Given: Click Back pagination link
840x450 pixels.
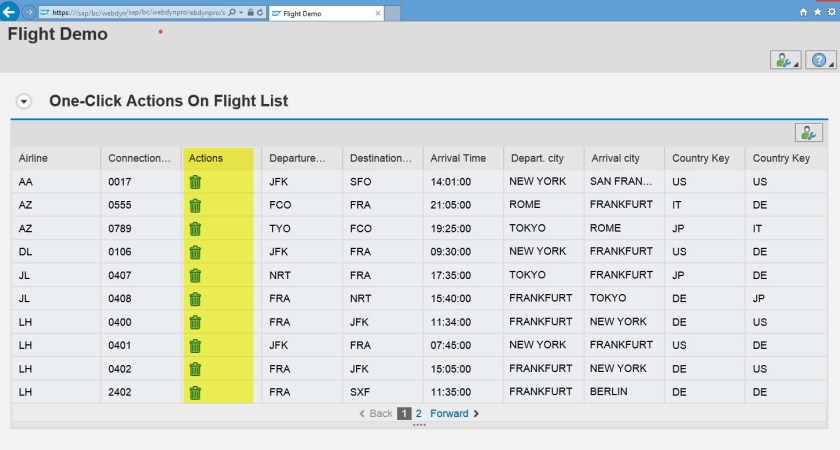Looking at the screenshot, I should click(376, 414).
